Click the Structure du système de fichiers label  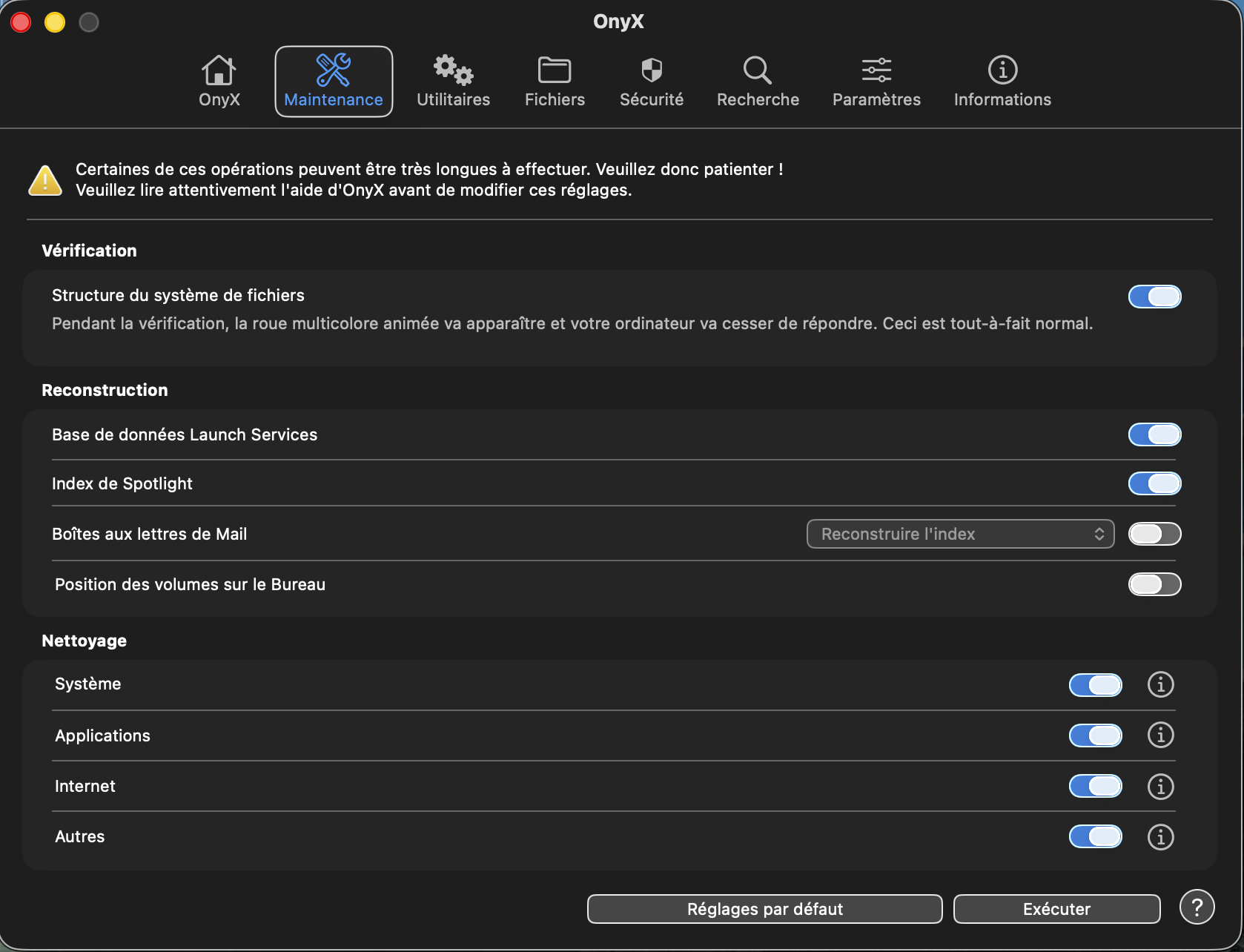tap(178, 295)
